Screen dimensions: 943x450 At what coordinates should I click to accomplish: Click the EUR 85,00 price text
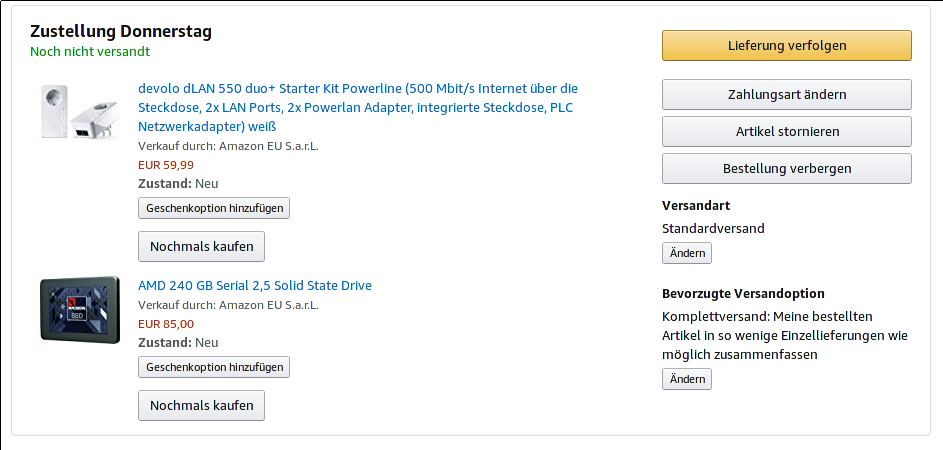point(166,324)
